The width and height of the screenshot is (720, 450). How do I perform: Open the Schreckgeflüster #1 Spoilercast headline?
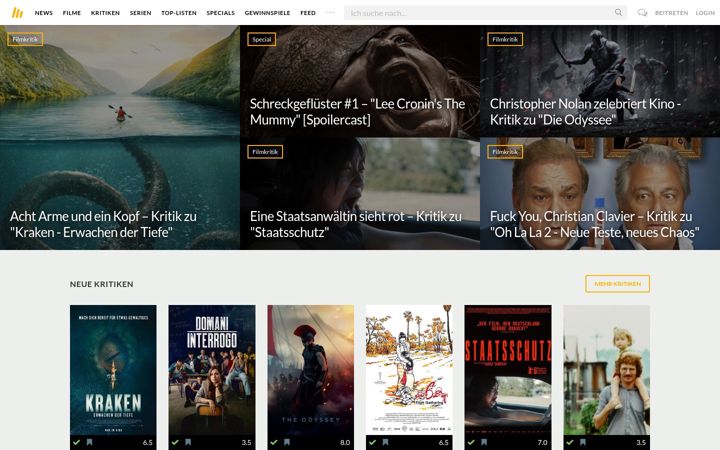click(x=357, y=112)
